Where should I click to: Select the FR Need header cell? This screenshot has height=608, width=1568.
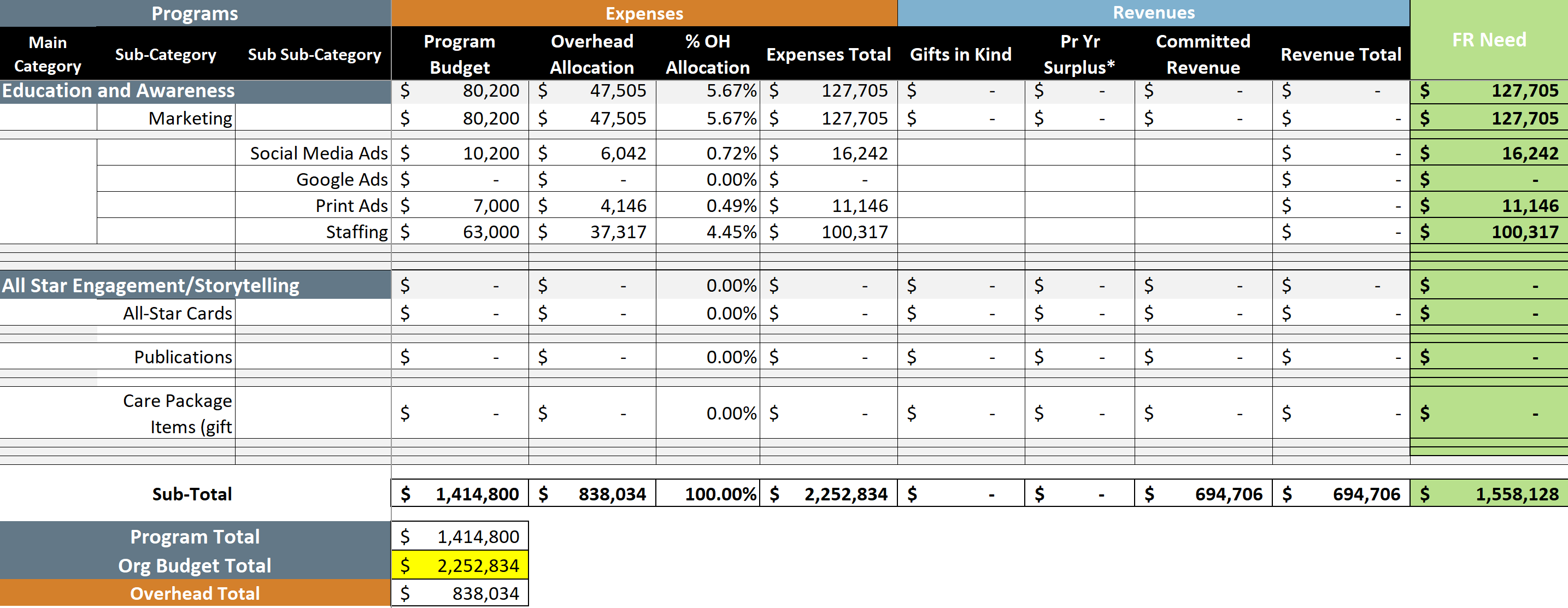click(x=1489, y=40)
